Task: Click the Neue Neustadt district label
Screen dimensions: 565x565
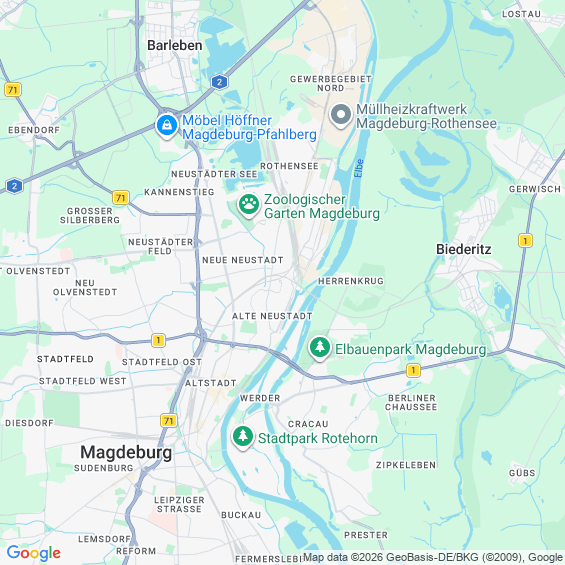Action: point(243,260)
